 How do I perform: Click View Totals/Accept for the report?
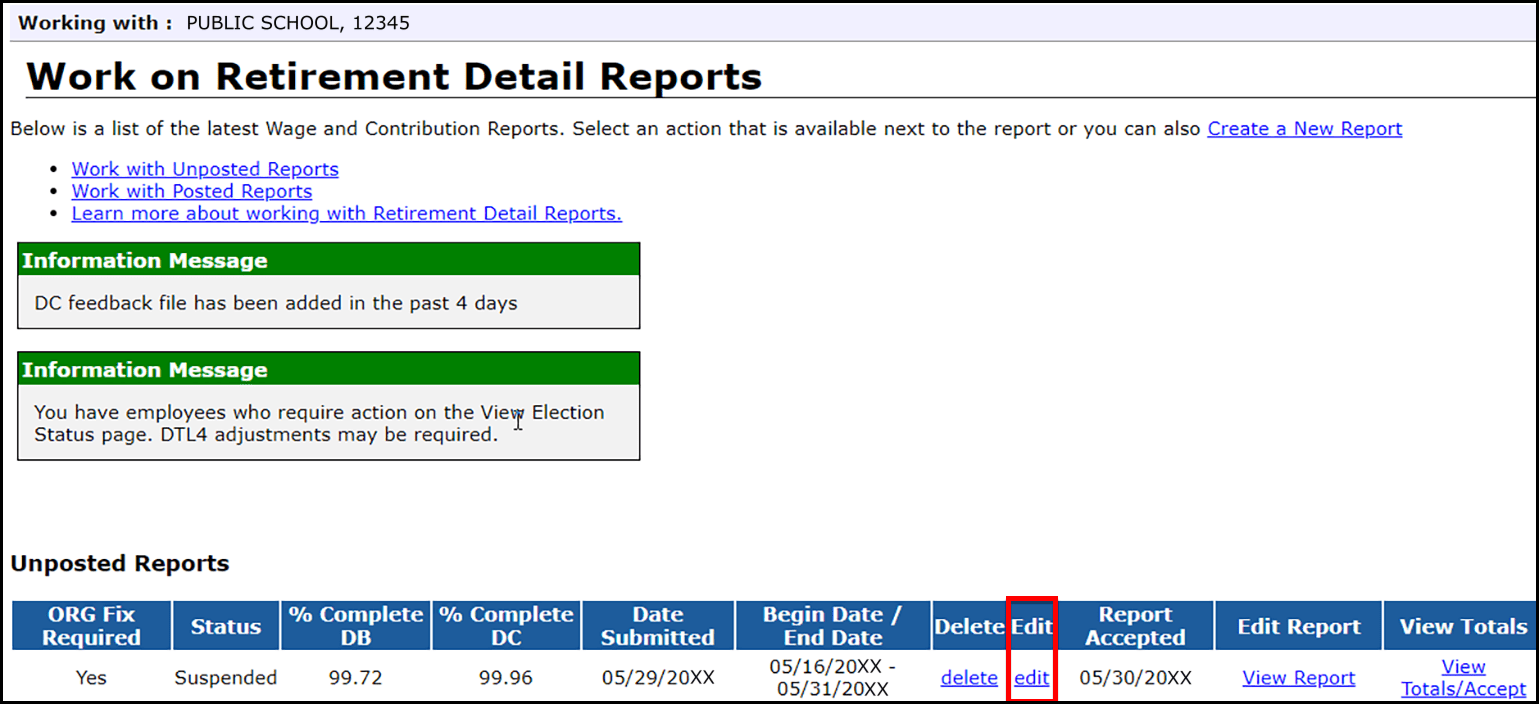(1462, 677)
